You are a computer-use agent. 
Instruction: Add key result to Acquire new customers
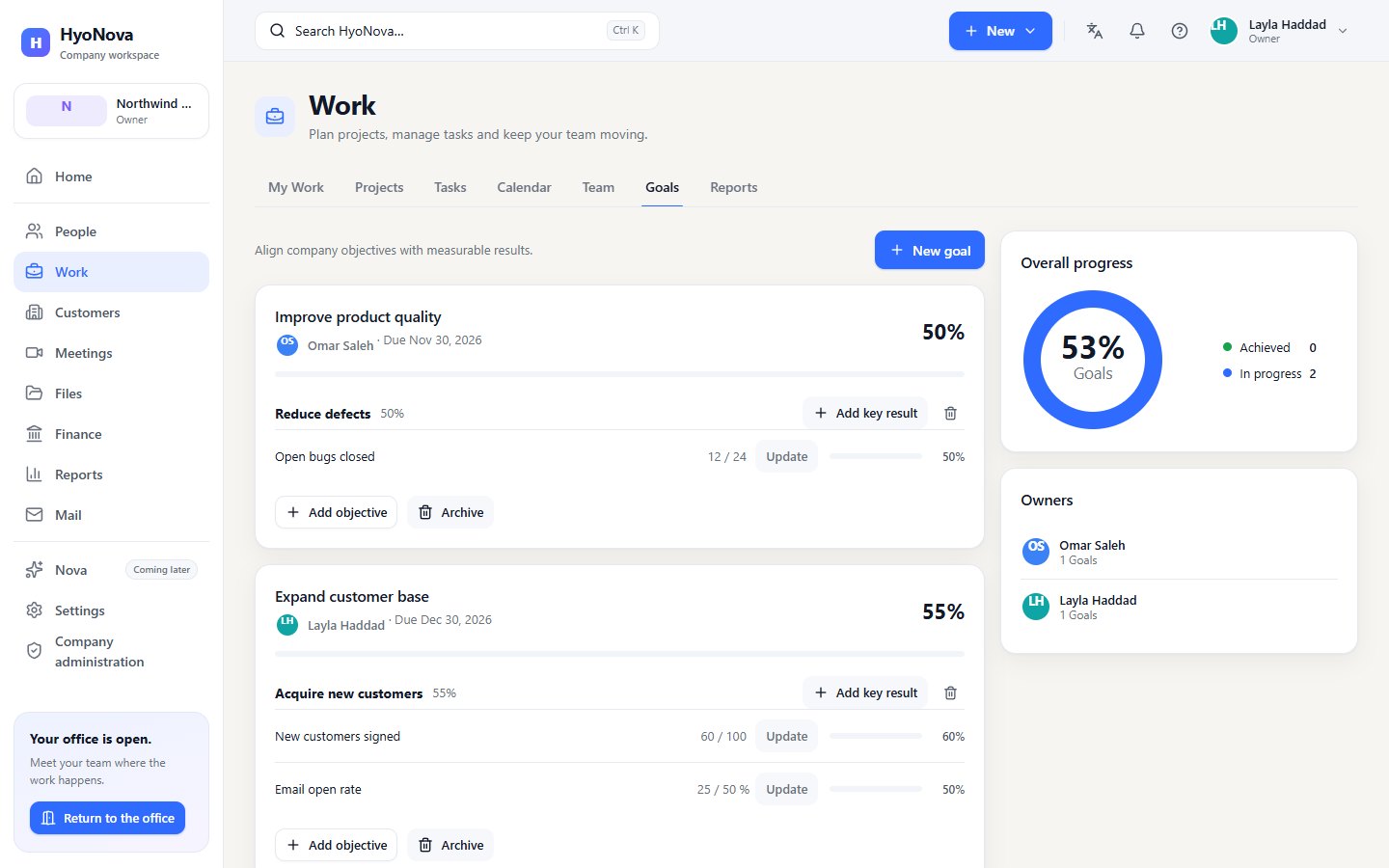tap(865, 692)
